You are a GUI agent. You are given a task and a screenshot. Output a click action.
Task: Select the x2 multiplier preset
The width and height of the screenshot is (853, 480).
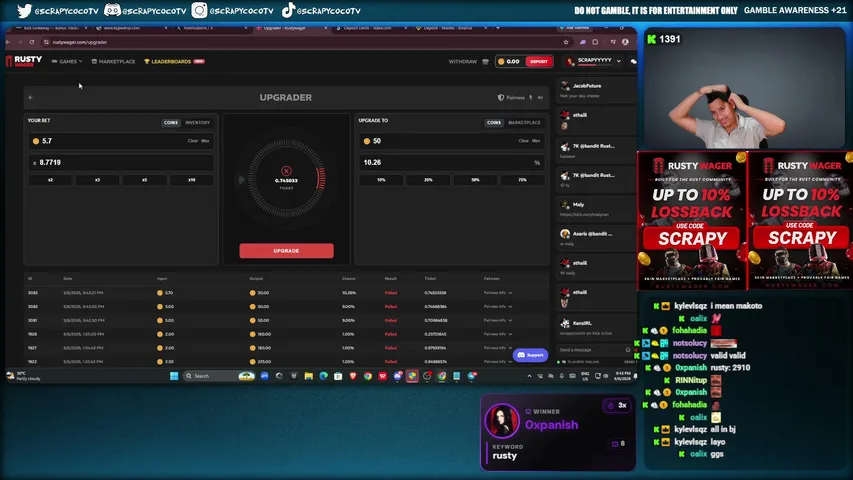tap(51, 180)
